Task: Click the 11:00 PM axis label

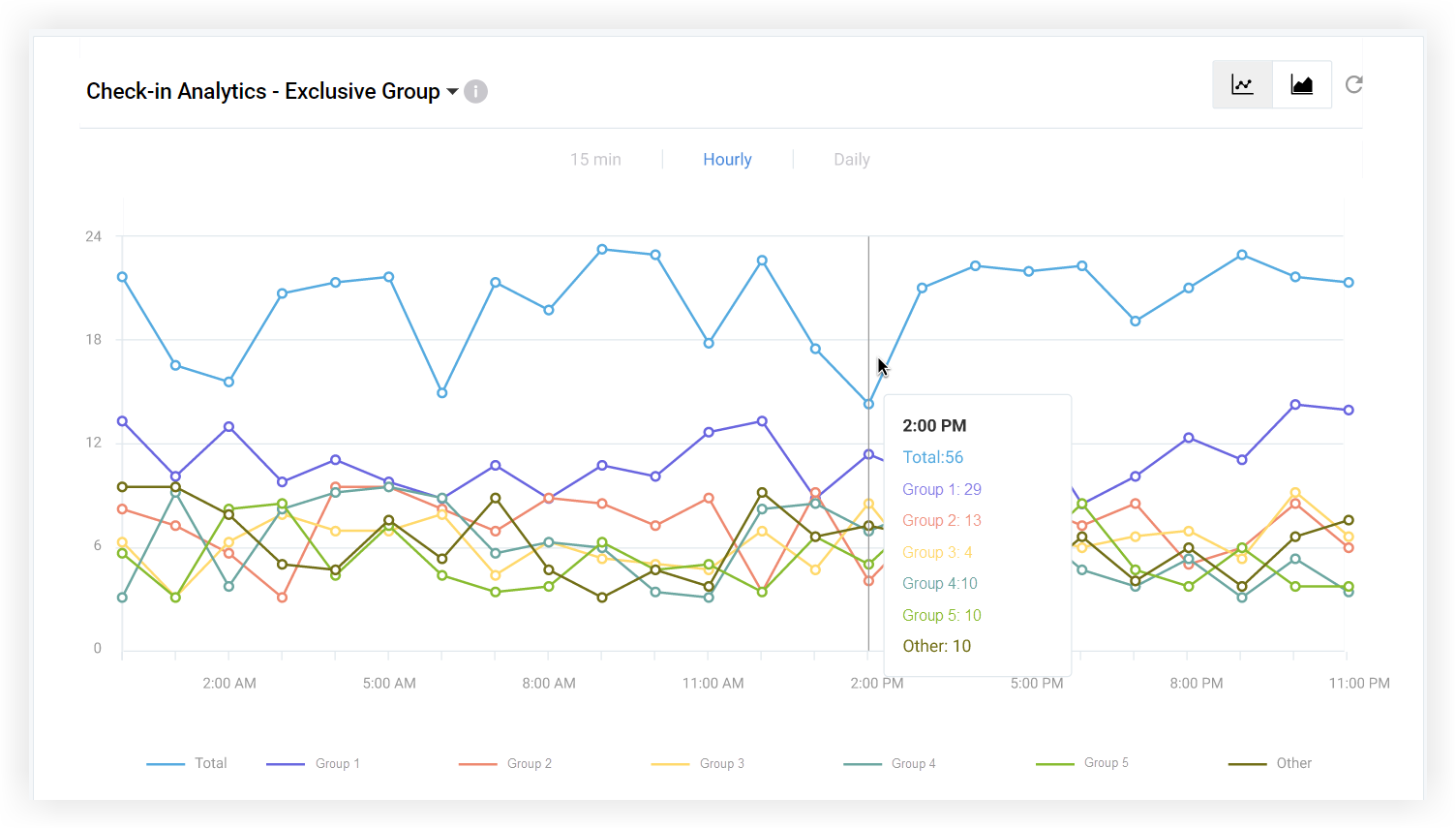Action: [1359, 683]
